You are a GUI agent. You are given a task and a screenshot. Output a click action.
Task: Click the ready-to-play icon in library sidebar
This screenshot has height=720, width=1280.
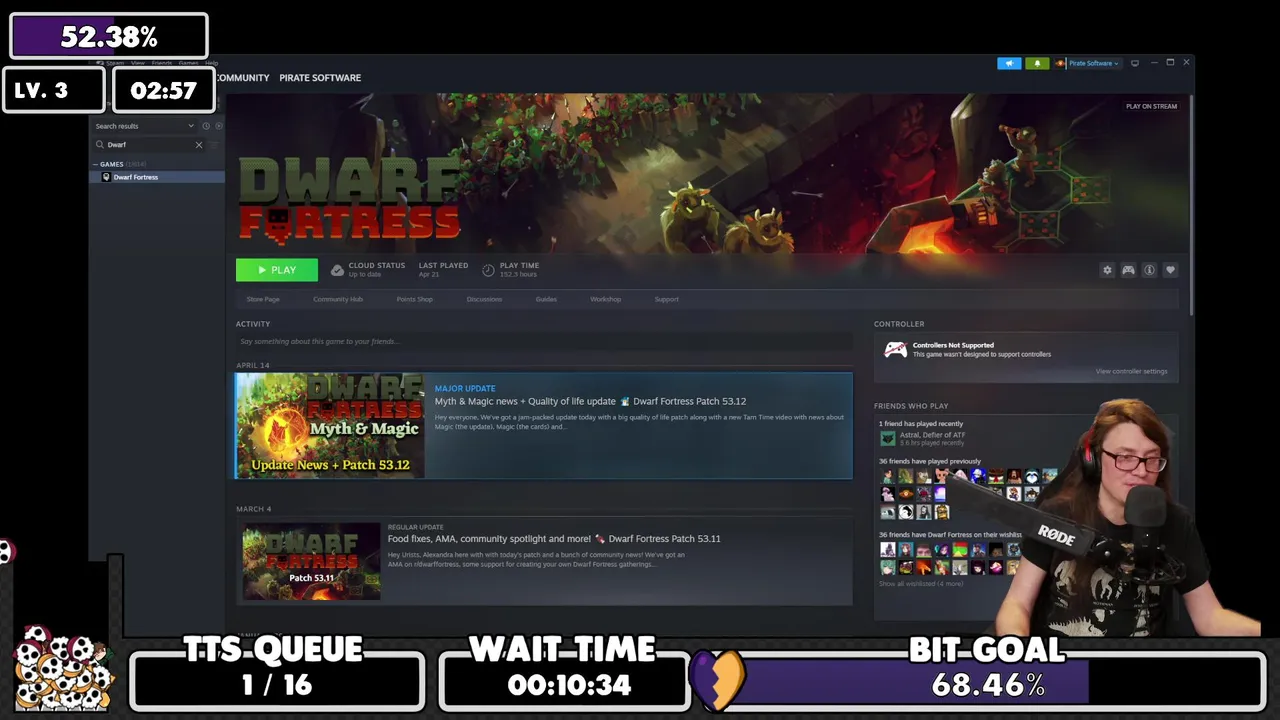(219, 126)
